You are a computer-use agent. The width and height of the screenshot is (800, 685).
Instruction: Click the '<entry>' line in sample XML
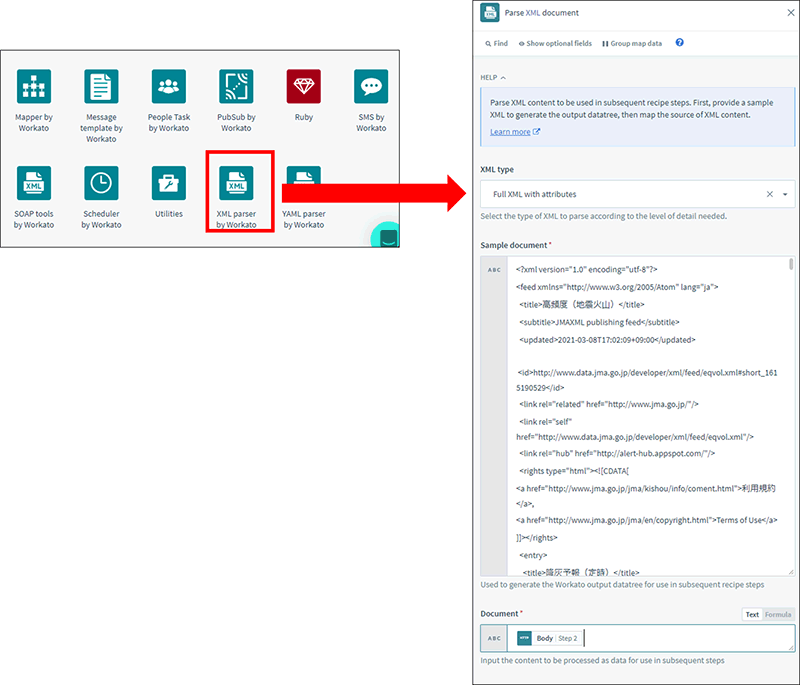tap(533, 555)
